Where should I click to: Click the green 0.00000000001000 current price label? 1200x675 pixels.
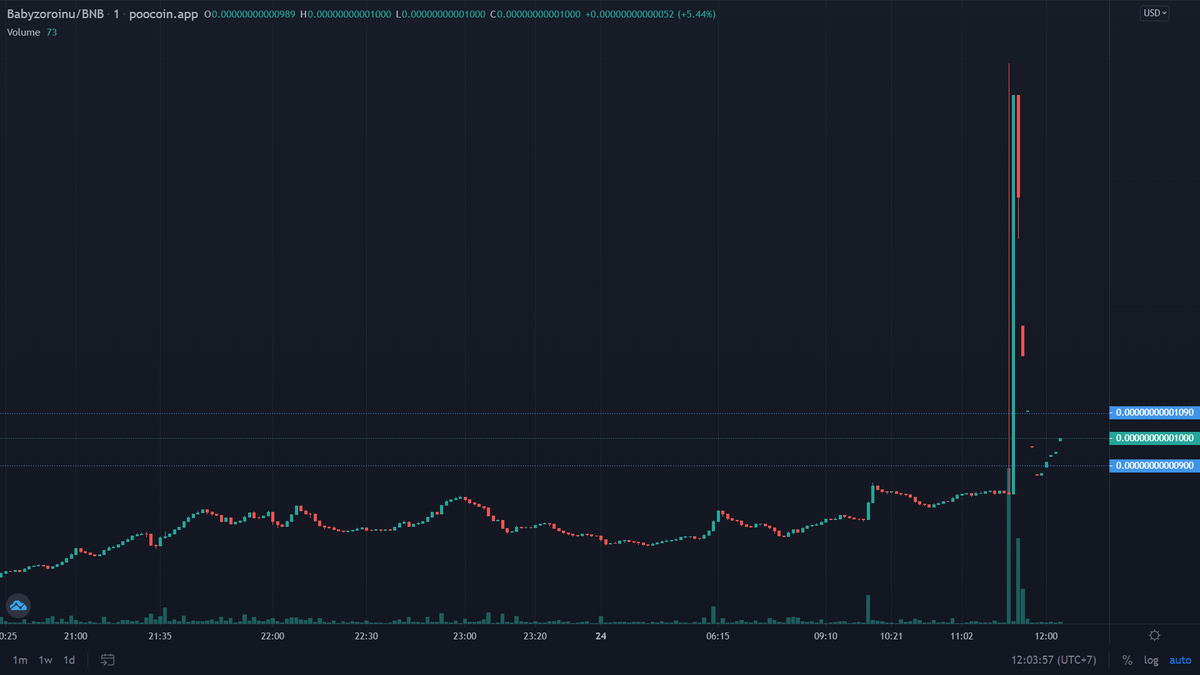tap(1154, 438)
